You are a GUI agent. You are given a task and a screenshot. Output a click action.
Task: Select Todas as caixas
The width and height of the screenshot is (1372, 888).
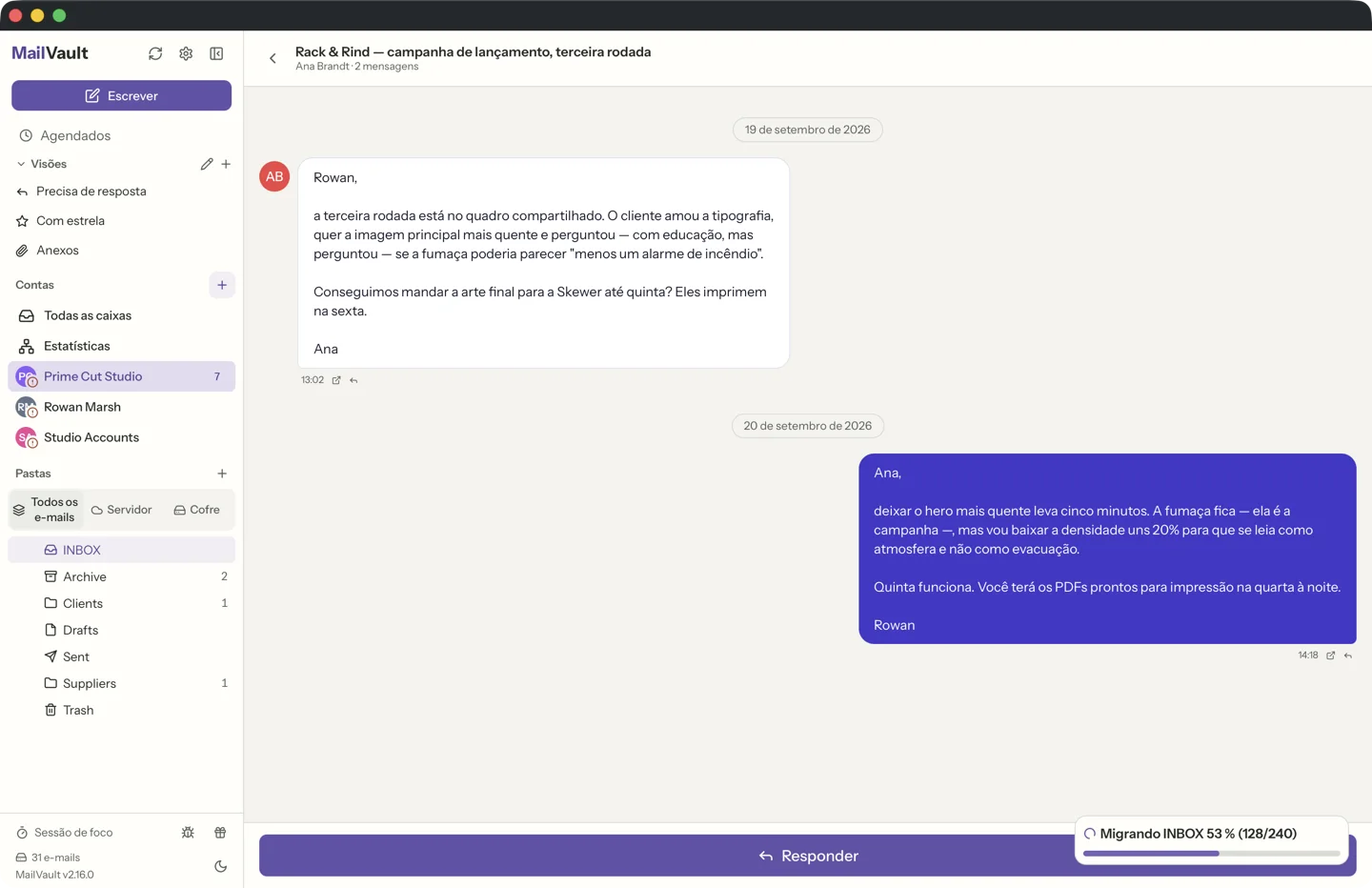pos(121,315)
